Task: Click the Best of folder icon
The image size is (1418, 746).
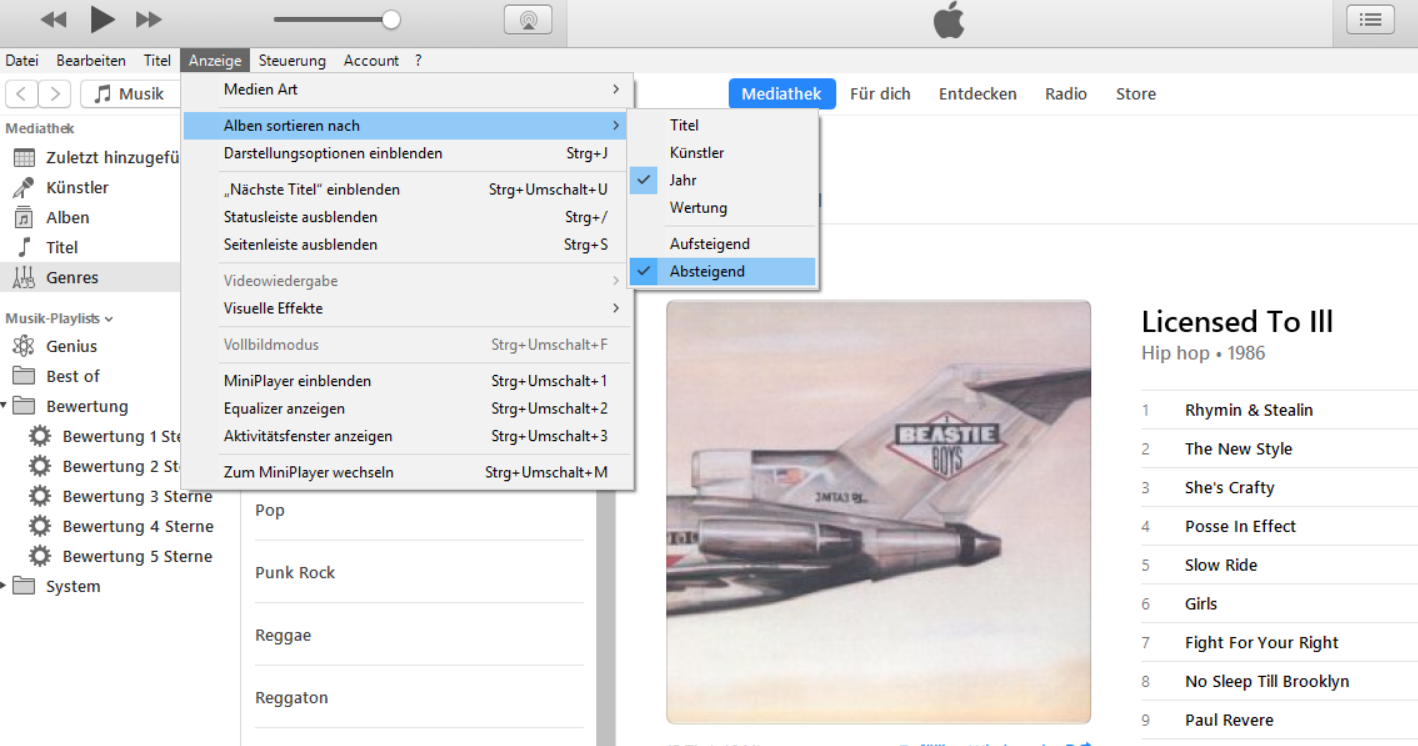Action: (24, 376)
